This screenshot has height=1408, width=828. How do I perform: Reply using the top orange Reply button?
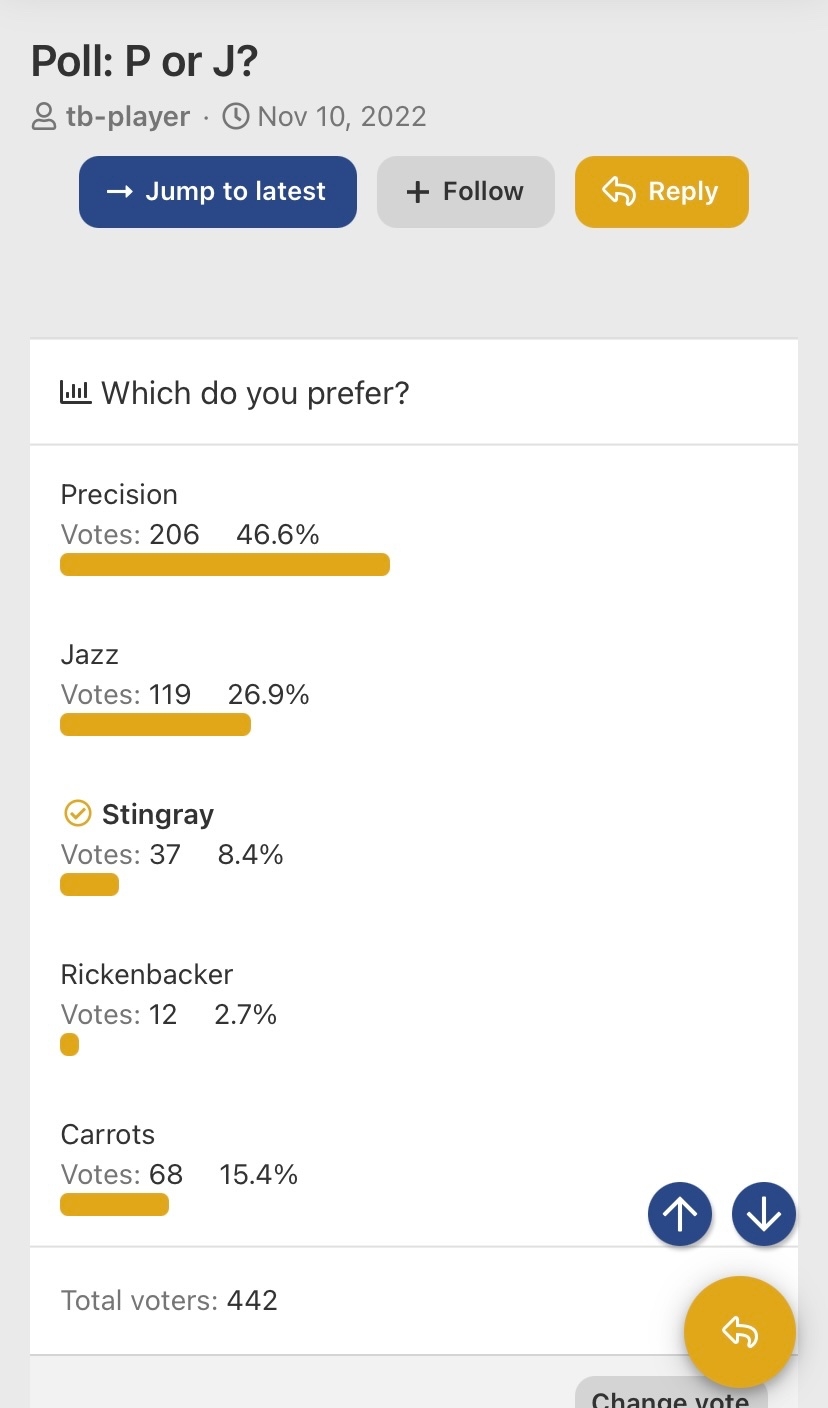tap(662, 192)
